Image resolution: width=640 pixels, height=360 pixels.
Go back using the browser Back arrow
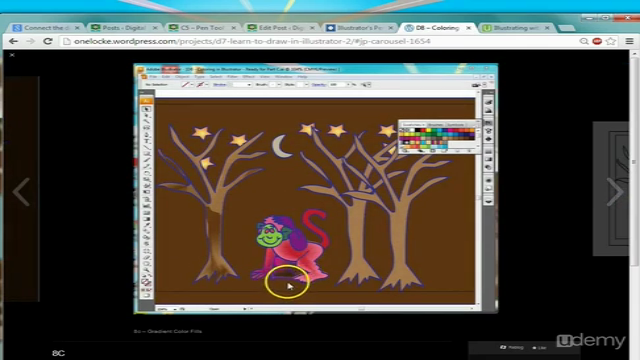13,41
